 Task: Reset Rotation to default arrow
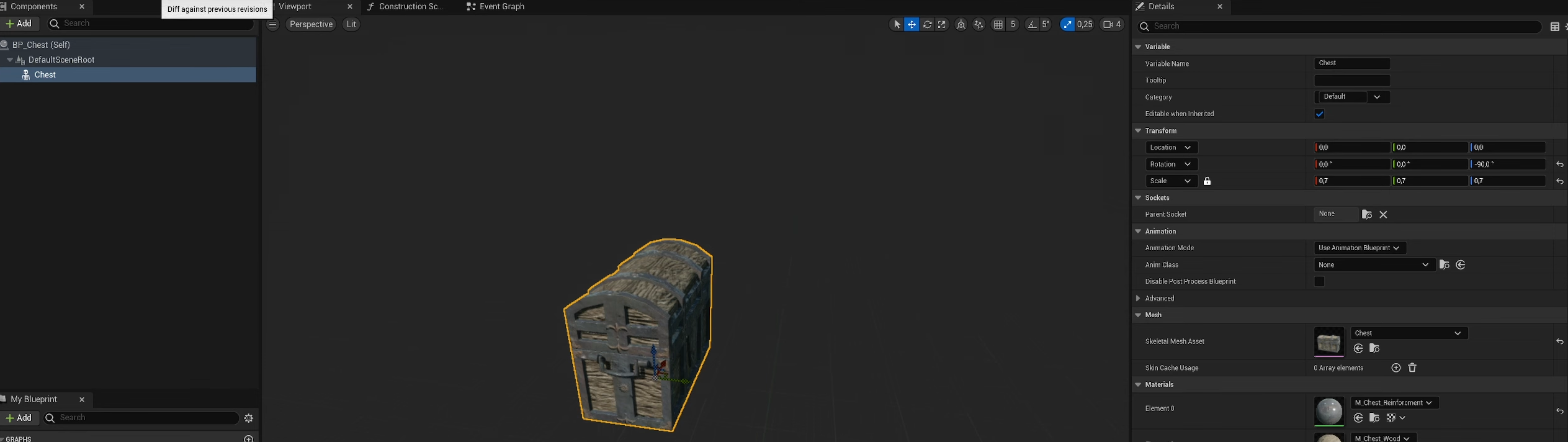pos(1559,165)
